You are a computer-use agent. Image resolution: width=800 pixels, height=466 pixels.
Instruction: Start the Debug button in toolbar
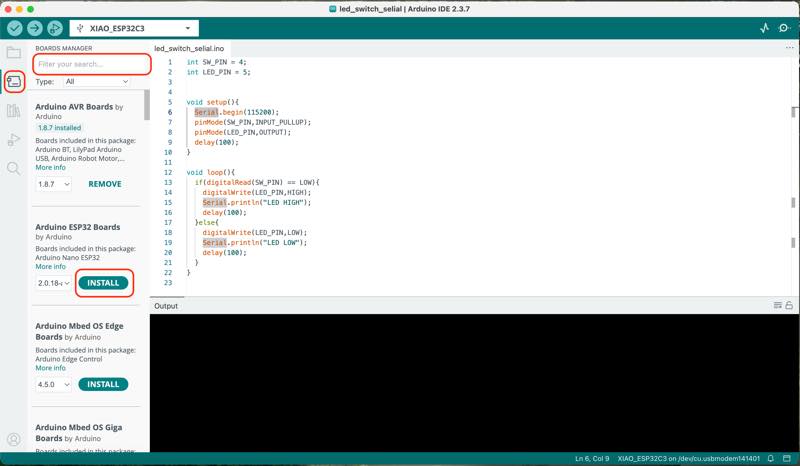(x=55, y=28)
